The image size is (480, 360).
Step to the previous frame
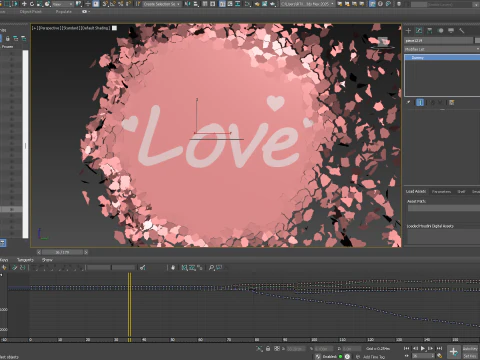click(415, 348)
